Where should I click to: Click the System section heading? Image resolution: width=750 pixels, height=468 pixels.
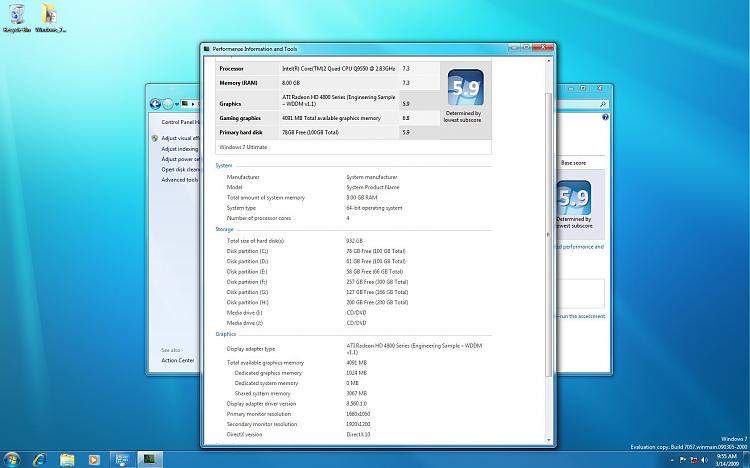click(x=224, y=166)
